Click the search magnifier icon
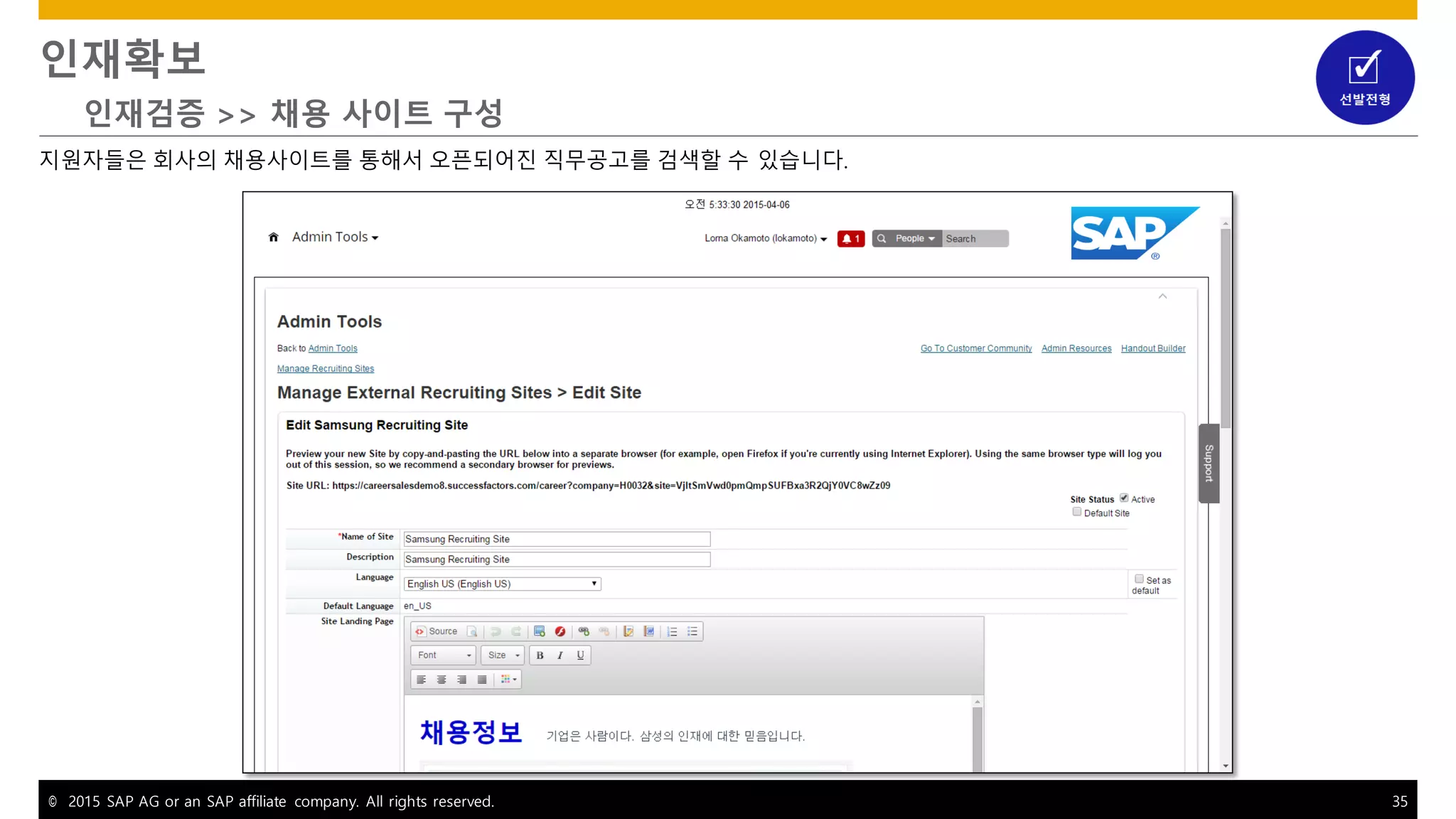The height and width of the screenshot is (819, 1456). pos(882,239)
